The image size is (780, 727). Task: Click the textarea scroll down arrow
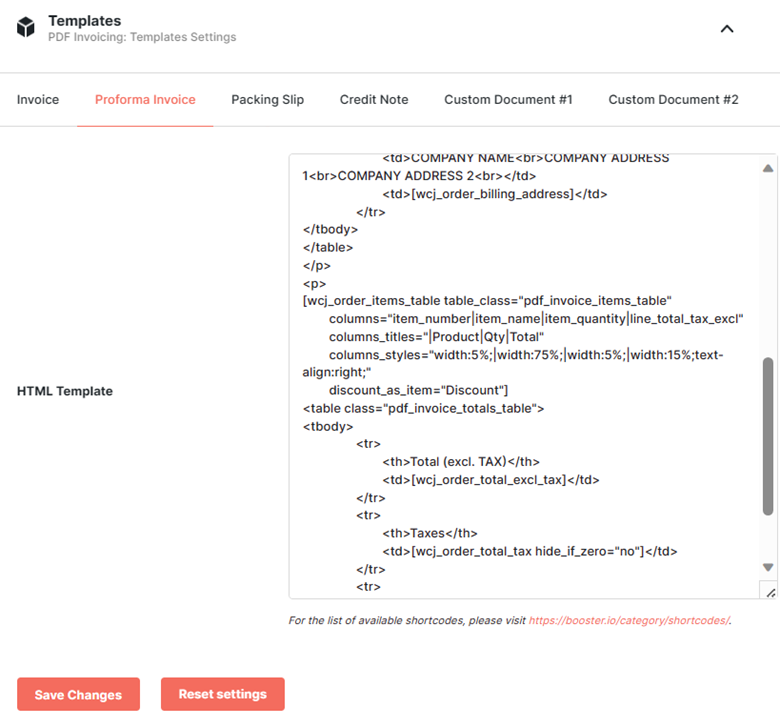click(x=768, y=567)
